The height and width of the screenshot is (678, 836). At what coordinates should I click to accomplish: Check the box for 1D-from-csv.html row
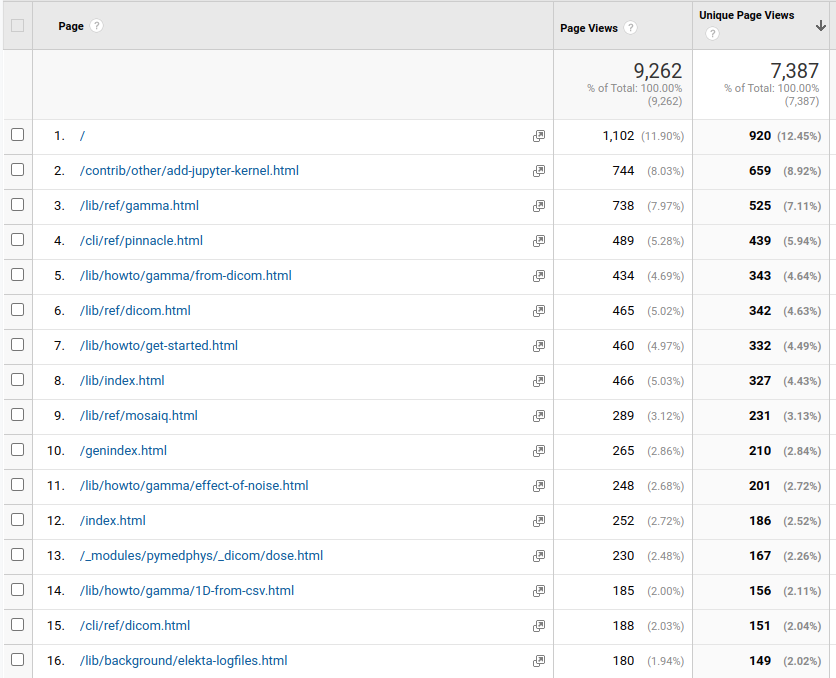[18, 590]
